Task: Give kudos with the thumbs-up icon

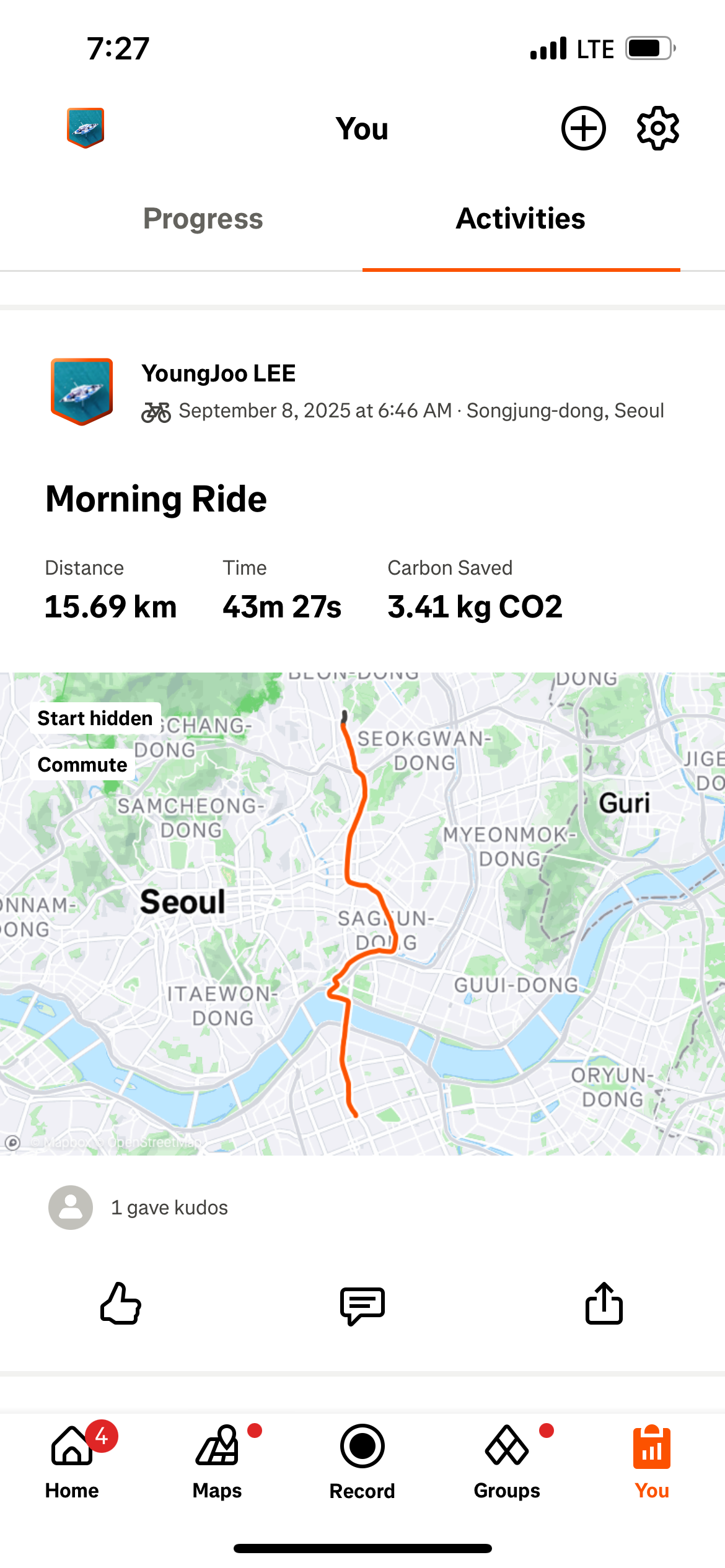Action: 121,1303
